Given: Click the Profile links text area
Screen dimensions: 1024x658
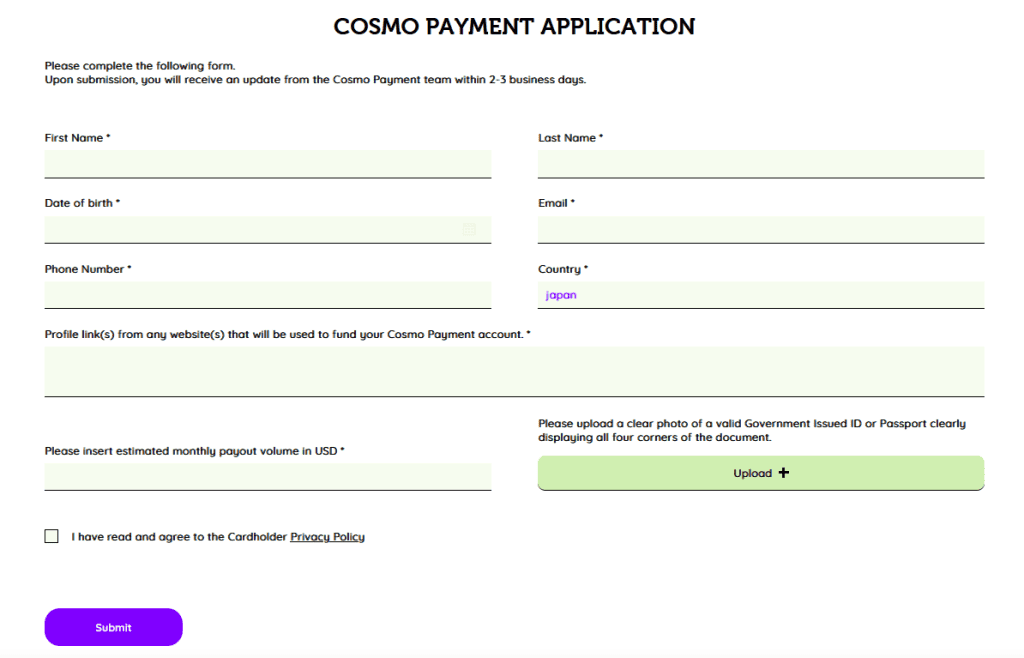Looking at the screenshot, I should click(x=514, y=371).
